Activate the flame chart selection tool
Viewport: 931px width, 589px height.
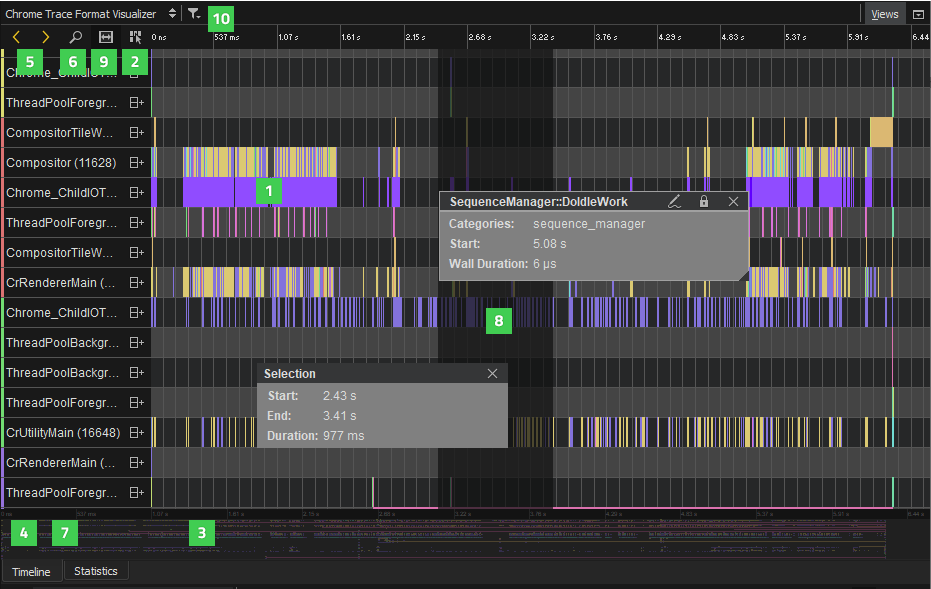point(133,36)
